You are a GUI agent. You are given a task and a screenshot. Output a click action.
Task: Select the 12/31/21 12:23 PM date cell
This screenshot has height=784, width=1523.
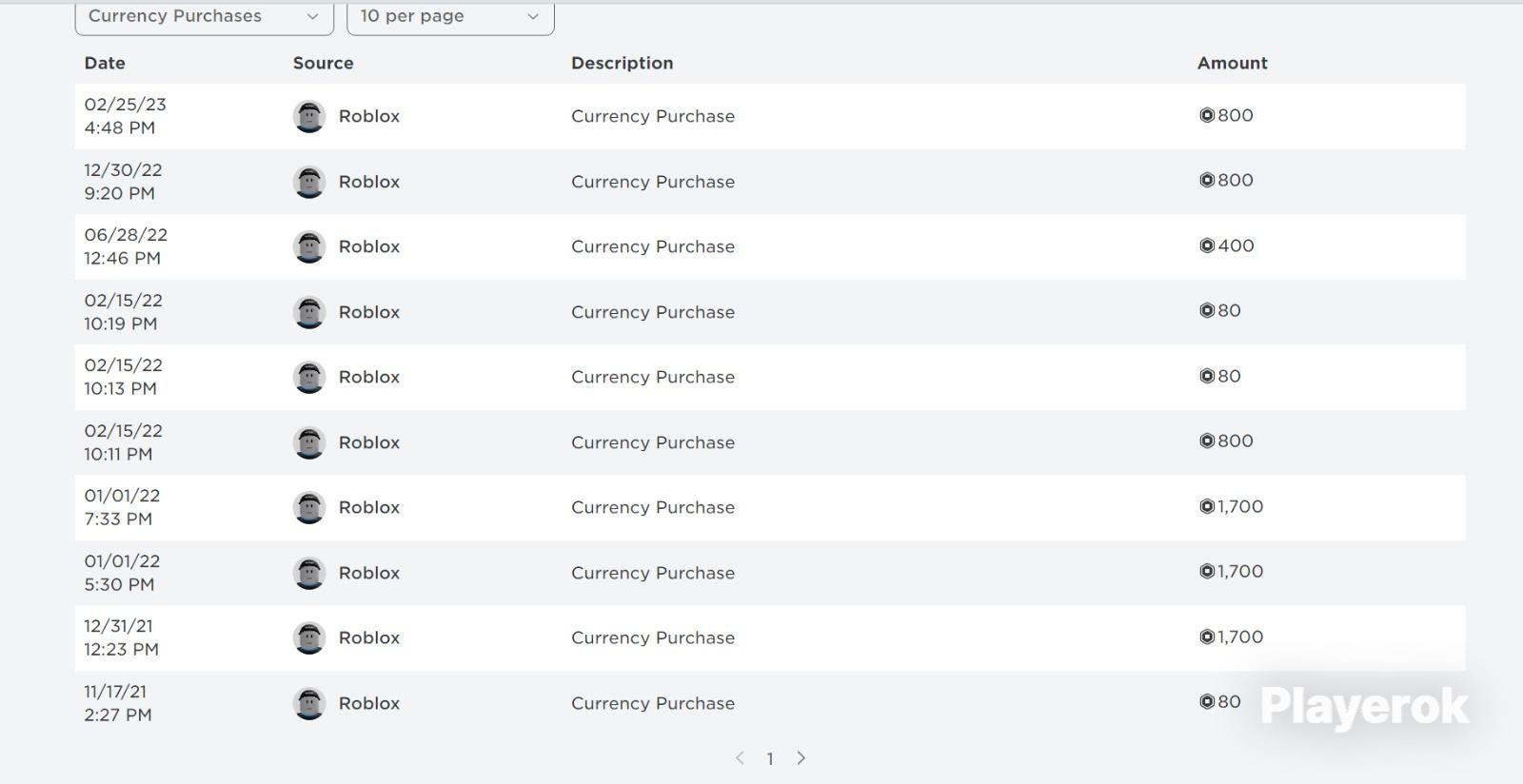(121, 637)
